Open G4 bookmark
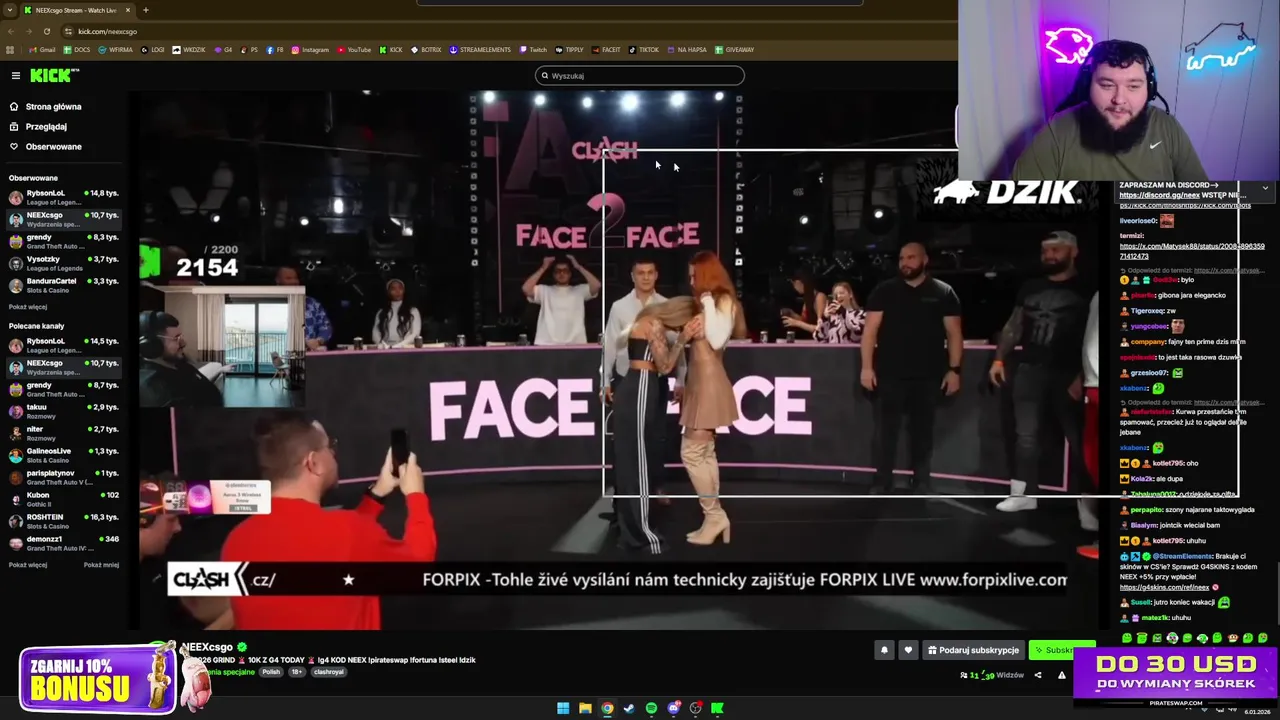Screen dimensions: 1280x720 (223, 50)
